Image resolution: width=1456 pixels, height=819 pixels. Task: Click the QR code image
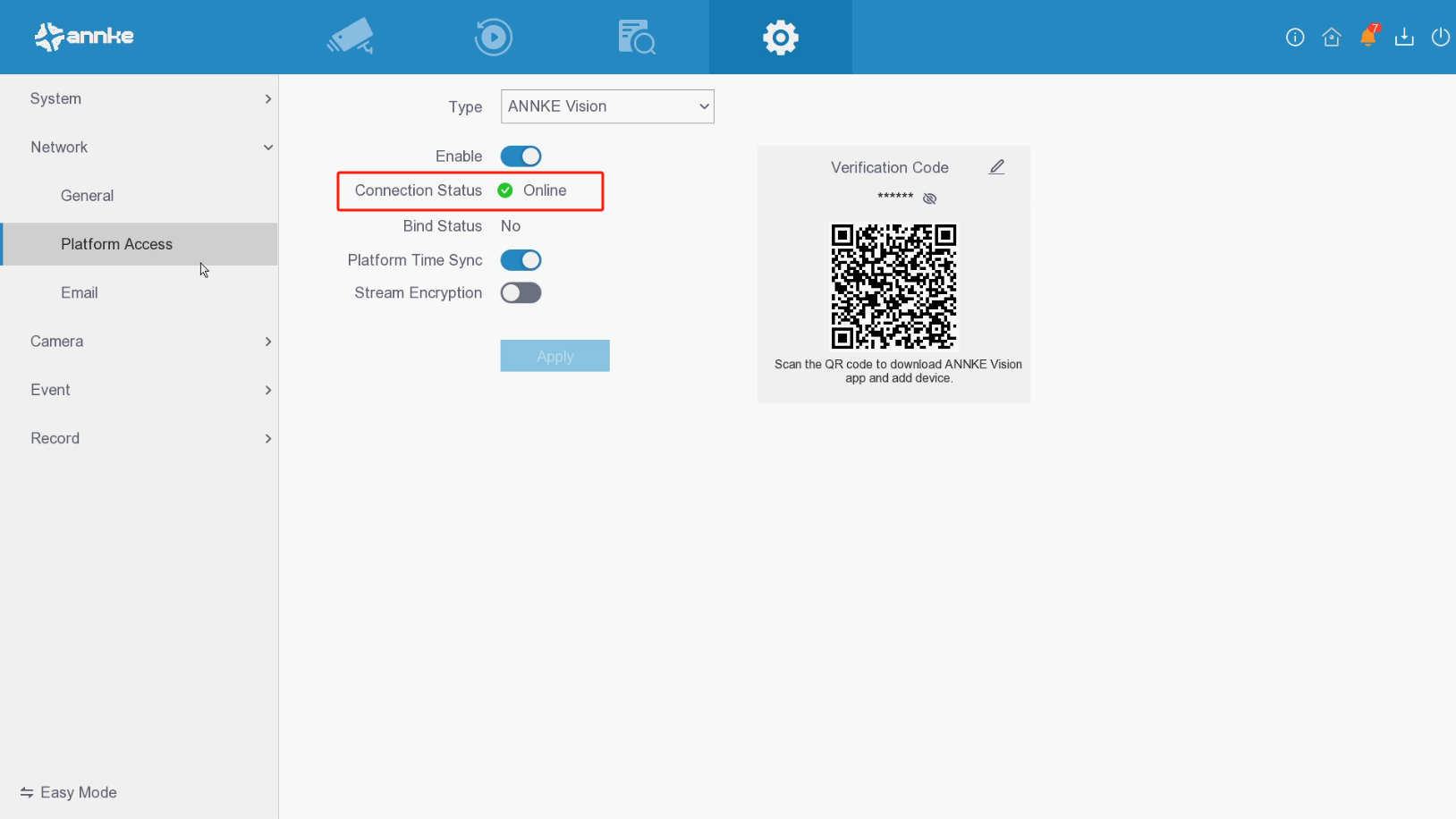pos(893,286)
